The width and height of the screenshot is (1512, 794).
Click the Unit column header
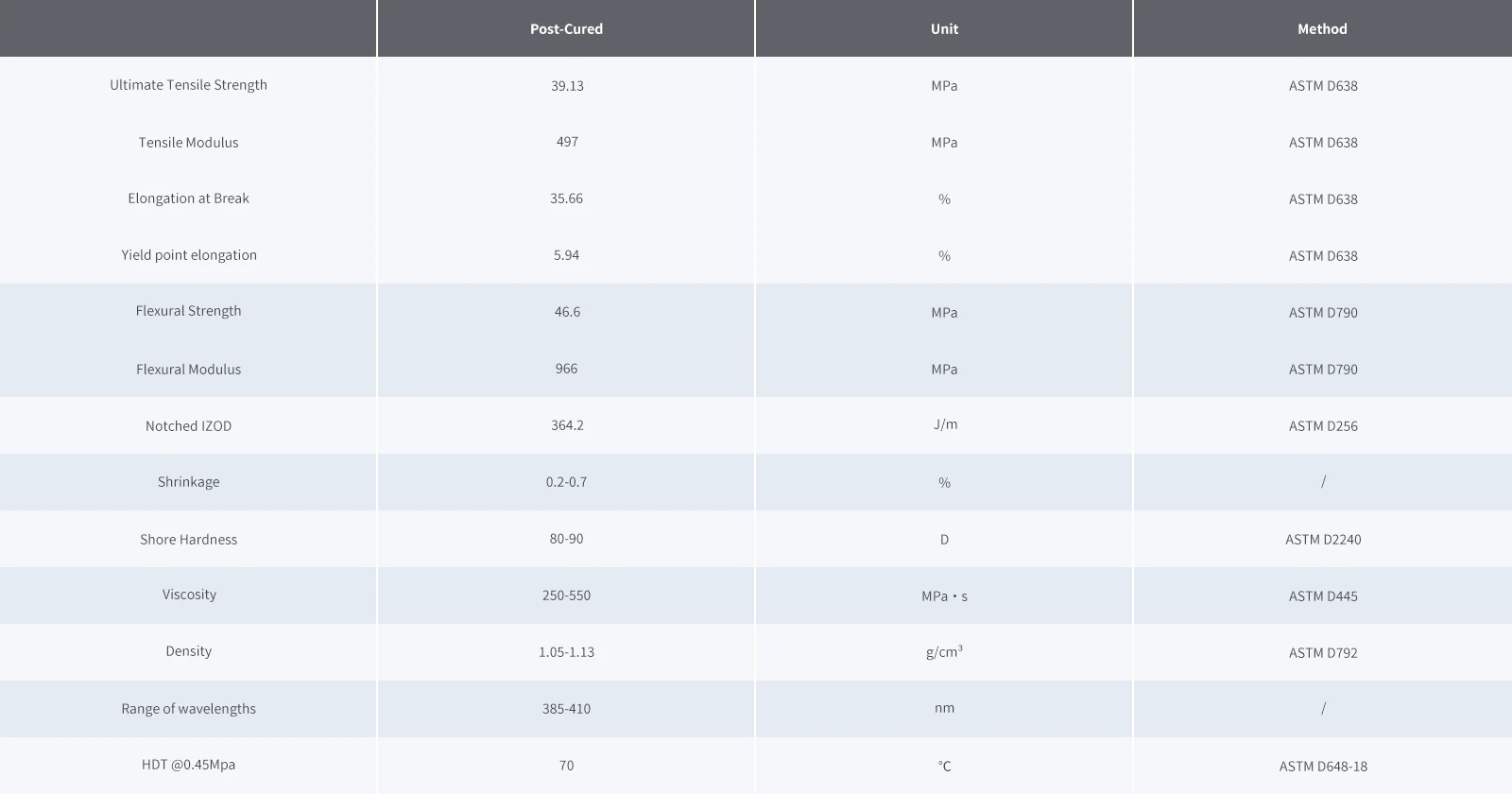[x=944, y=29]
